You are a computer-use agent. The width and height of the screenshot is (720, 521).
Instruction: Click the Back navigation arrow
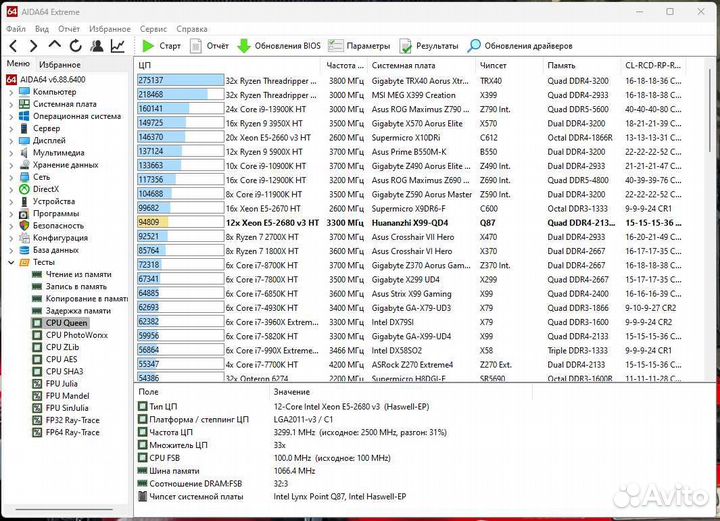13,46
